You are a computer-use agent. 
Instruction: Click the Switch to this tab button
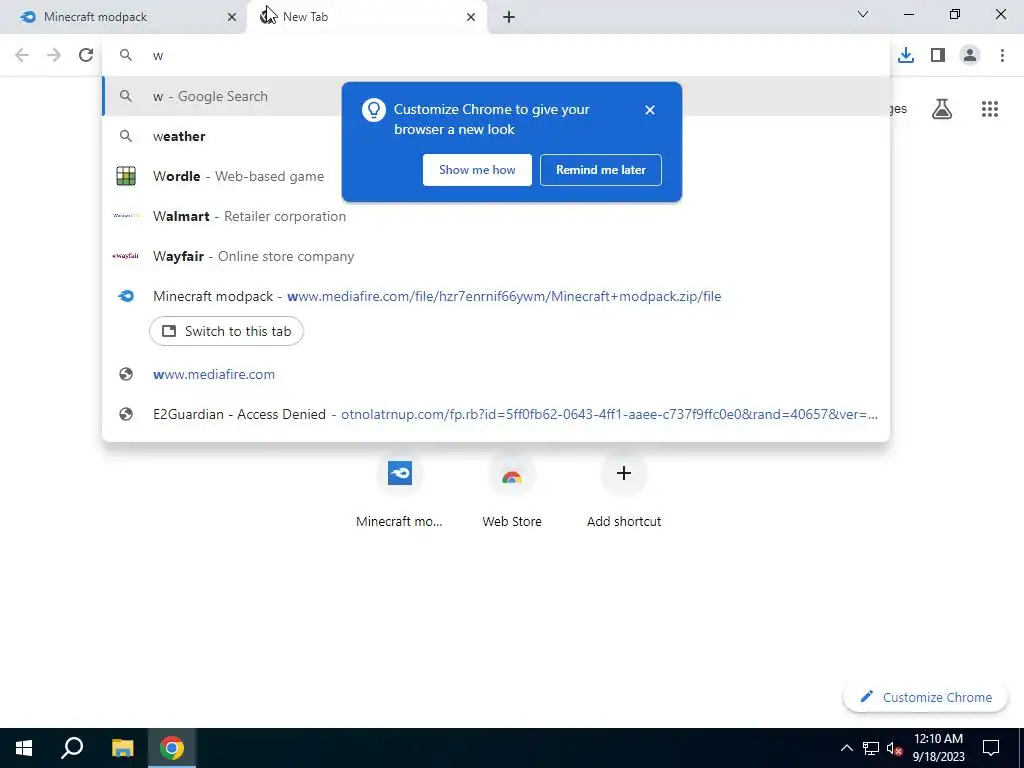pos(226,331)
